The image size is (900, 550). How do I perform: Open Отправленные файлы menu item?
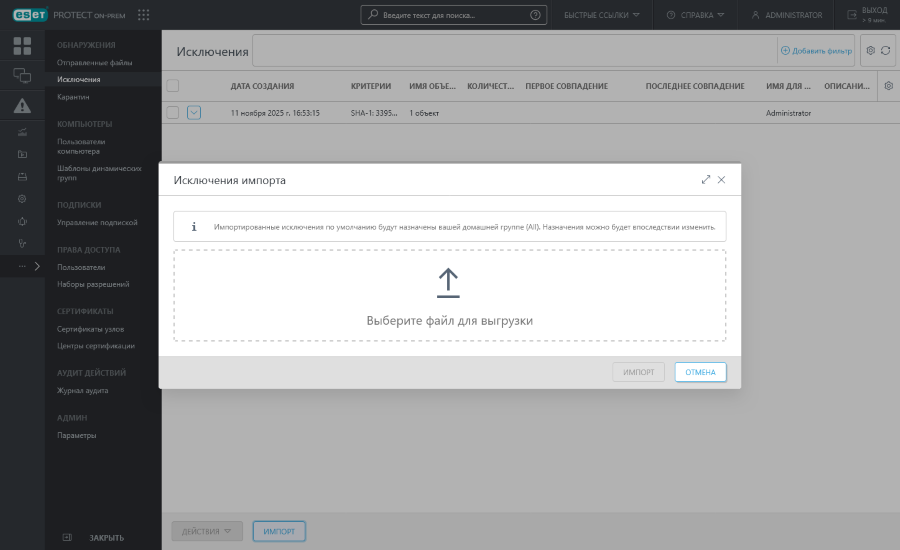point(94,62)
